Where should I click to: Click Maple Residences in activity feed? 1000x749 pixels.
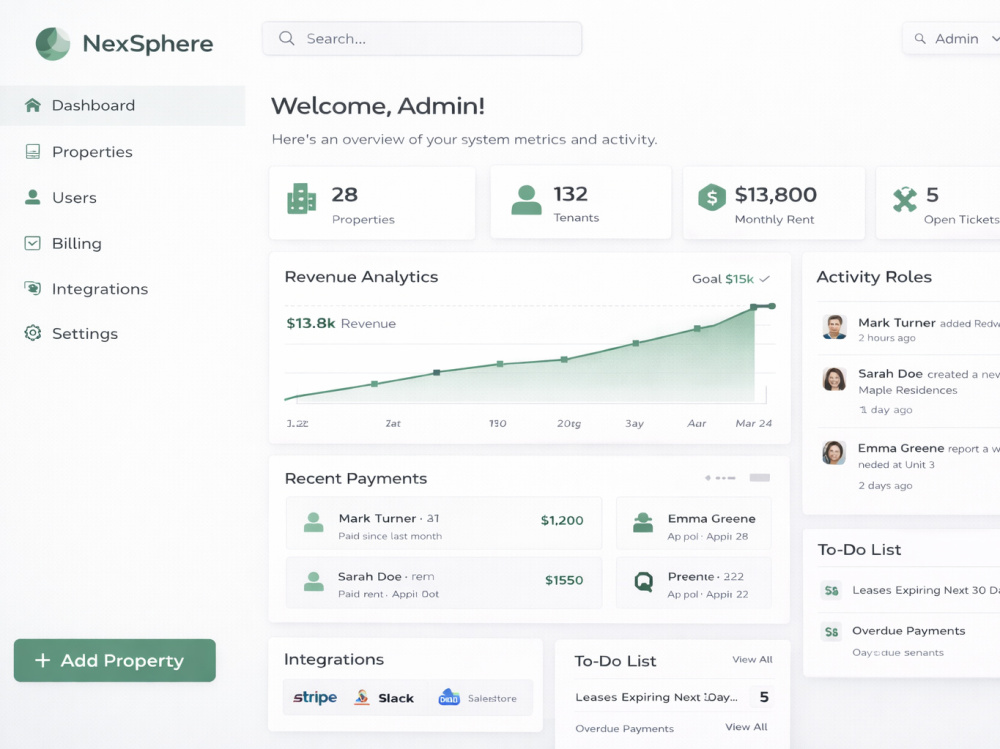(x=908, y=390)
